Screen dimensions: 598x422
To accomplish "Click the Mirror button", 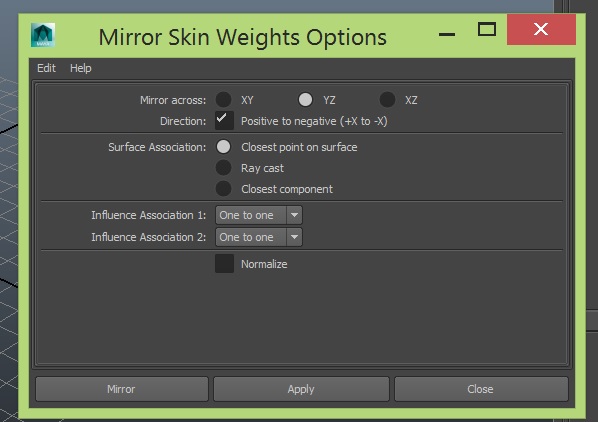I will [x=122, y=389].
